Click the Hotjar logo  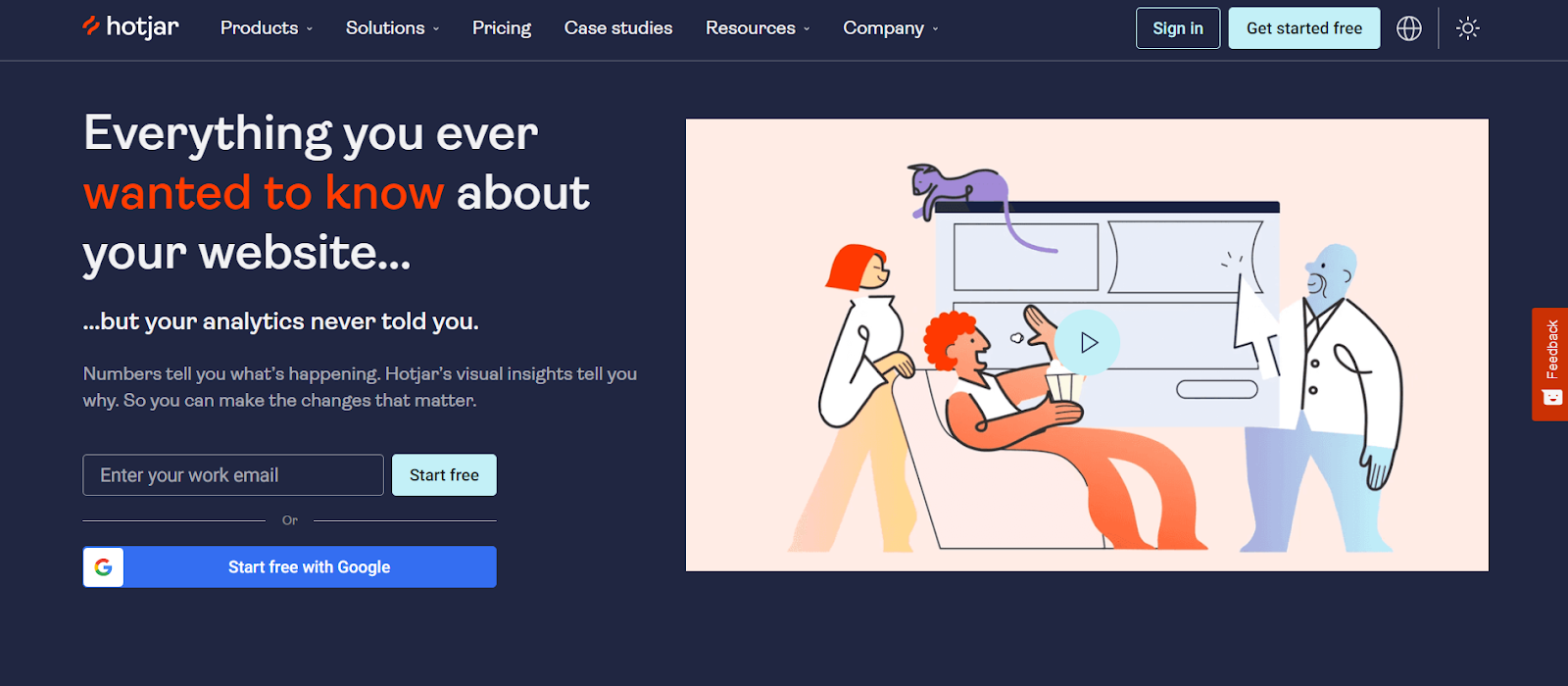pos(130,26)
